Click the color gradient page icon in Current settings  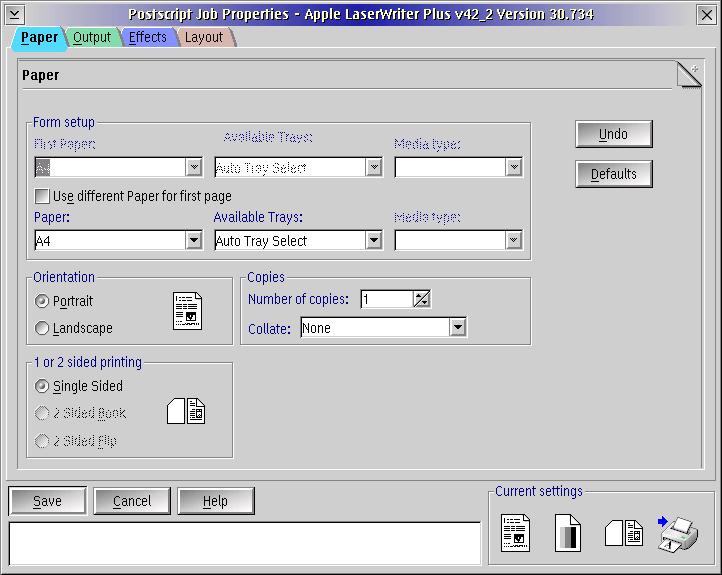coord(568,533)
